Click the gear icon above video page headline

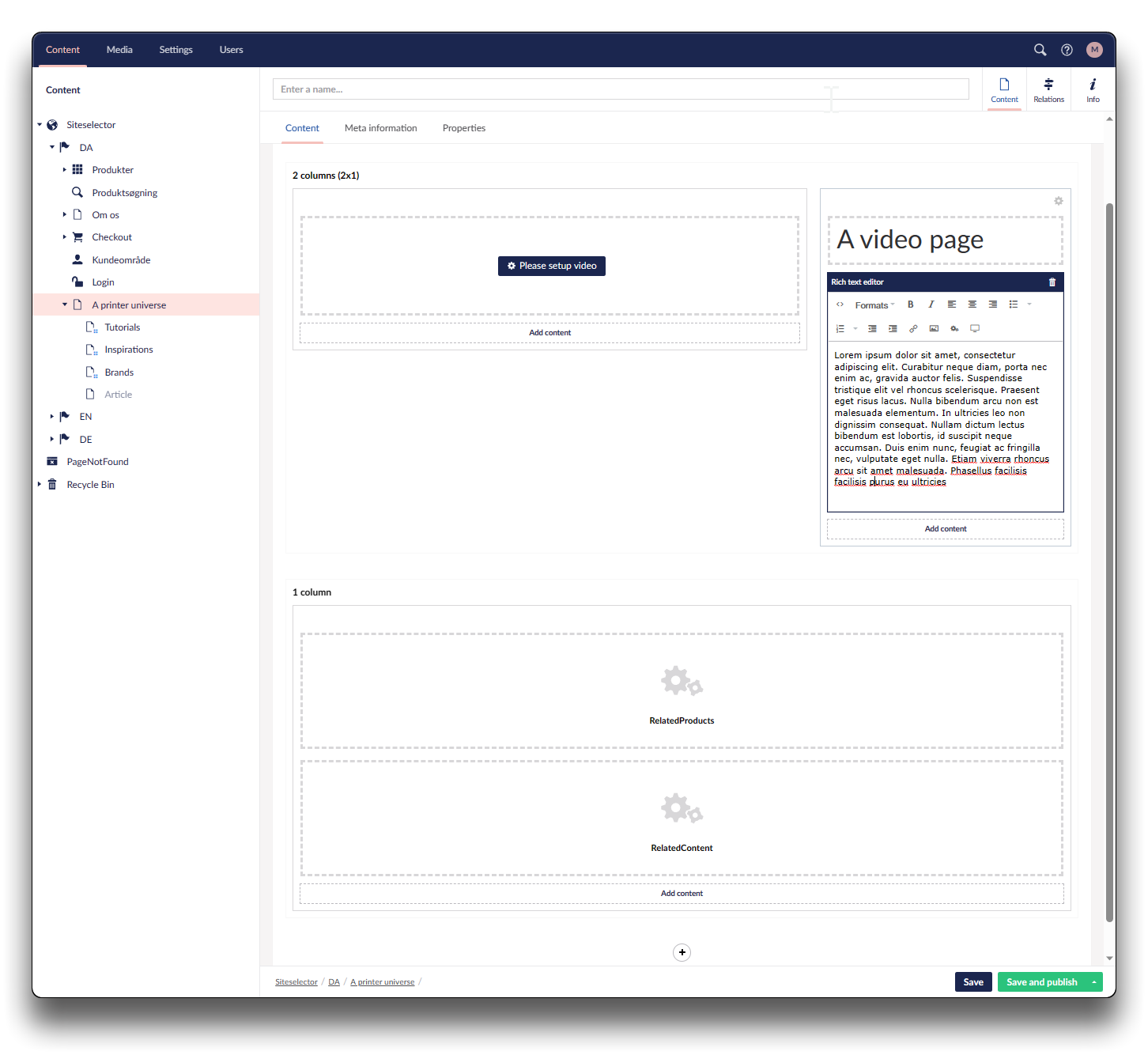(1058, 201)
